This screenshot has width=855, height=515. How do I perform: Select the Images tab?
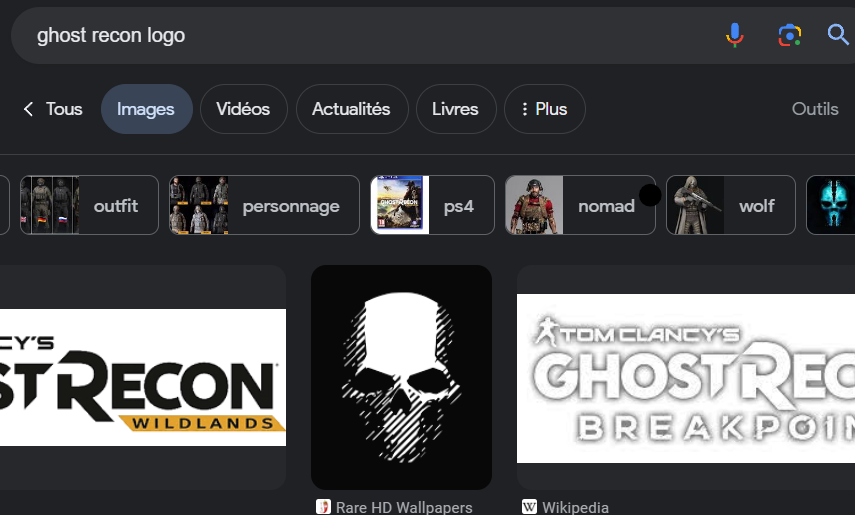tap(146, 109)
